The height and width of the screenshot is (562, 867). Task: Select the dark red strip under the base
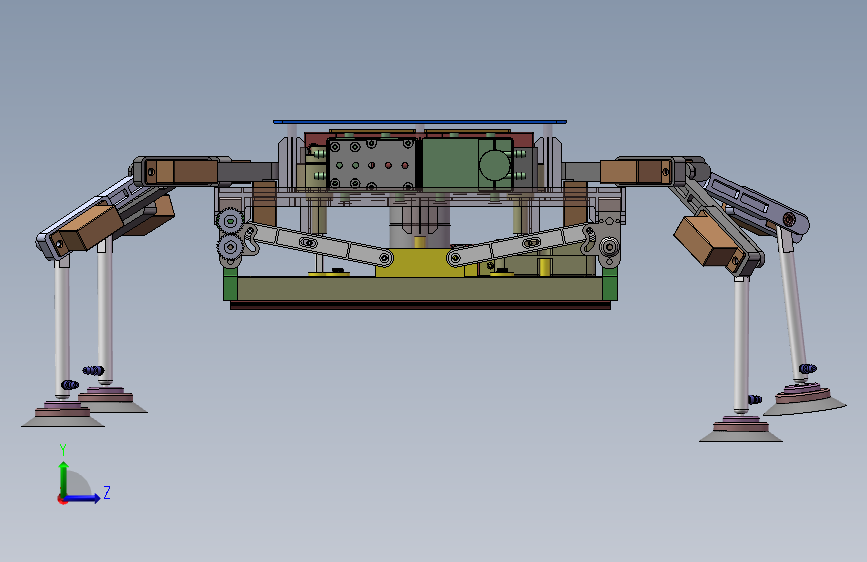coord(420,305)
